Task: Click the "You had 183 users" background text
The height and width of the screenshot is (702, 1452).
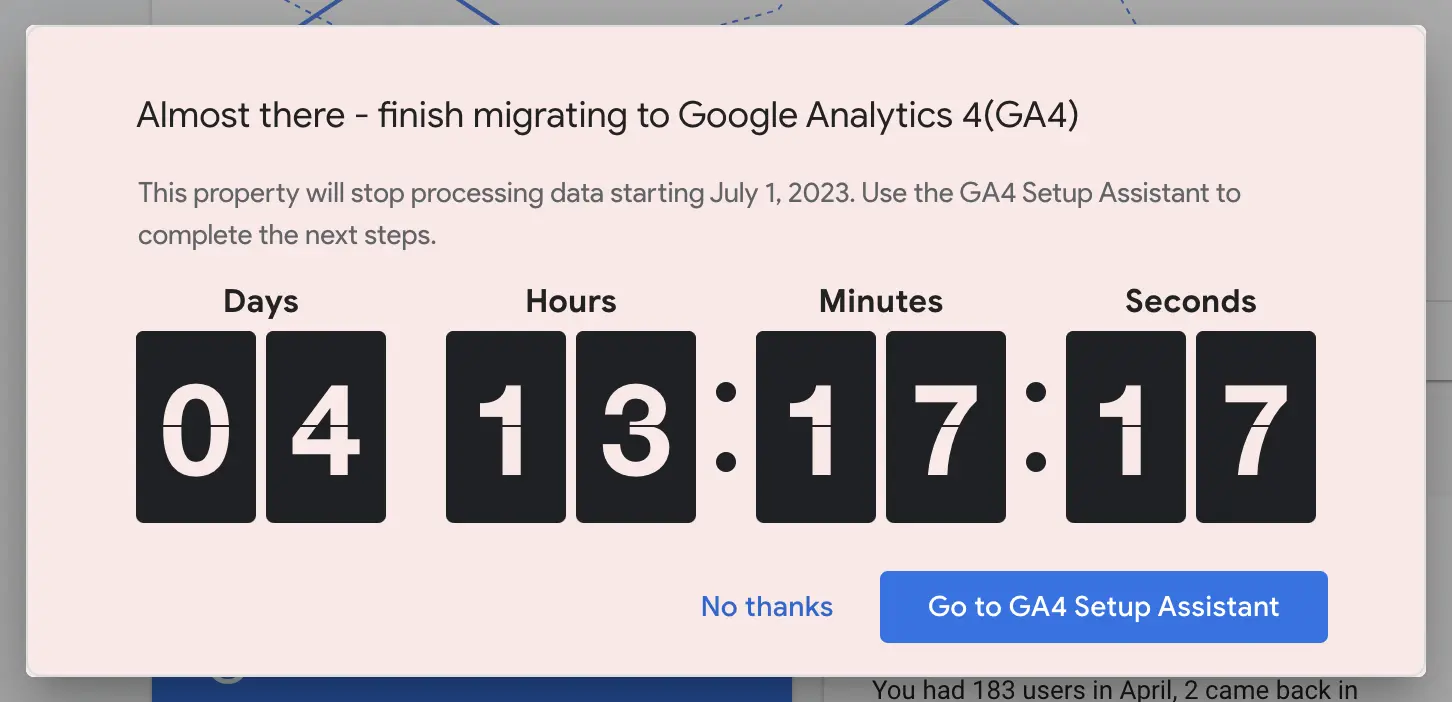Action: pyautogui.click(x=1114, y=690)
